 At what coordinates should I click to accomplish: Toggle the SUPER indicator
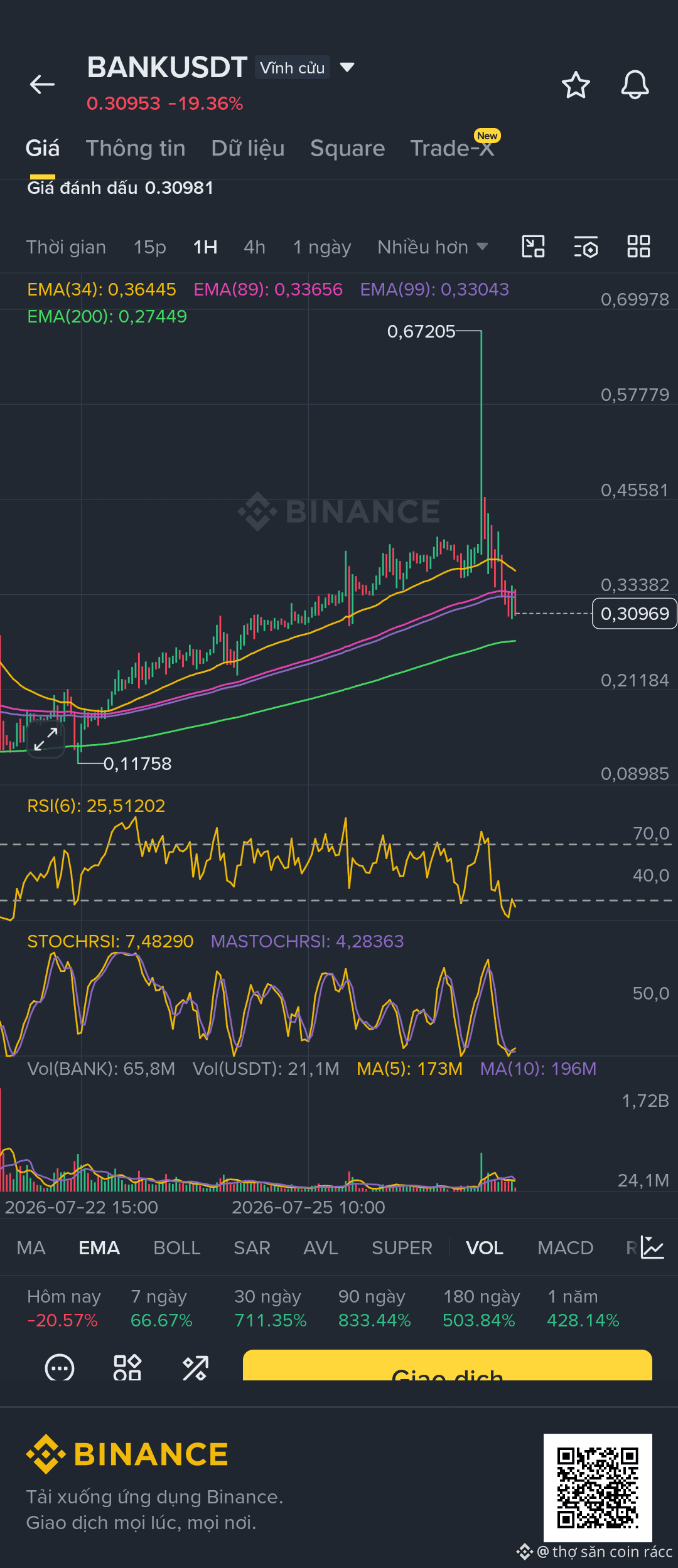(402, 1247)
